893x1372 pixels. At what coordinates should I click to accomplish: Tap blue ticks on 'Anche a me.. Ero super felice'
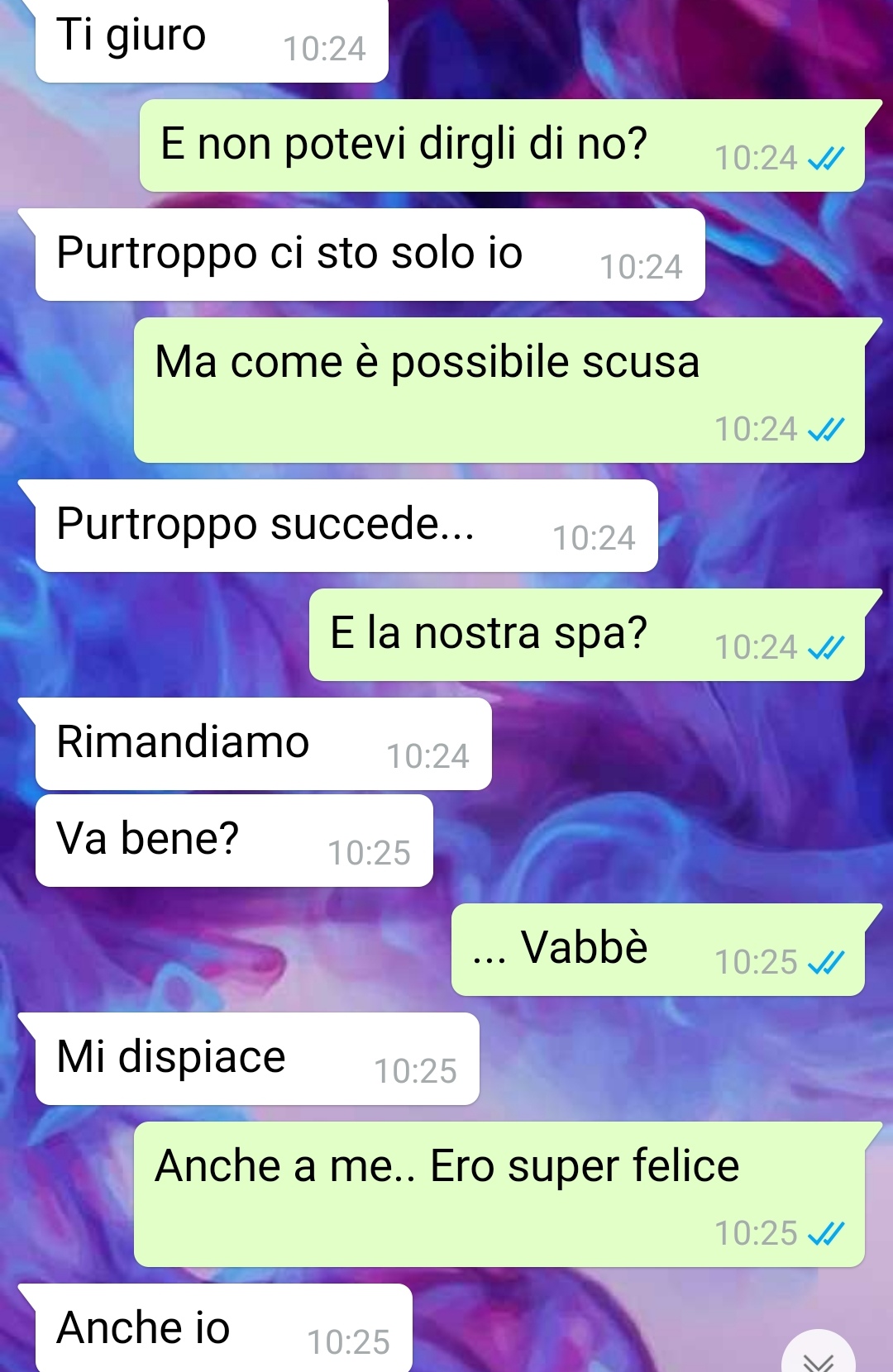coord(826,1233)
